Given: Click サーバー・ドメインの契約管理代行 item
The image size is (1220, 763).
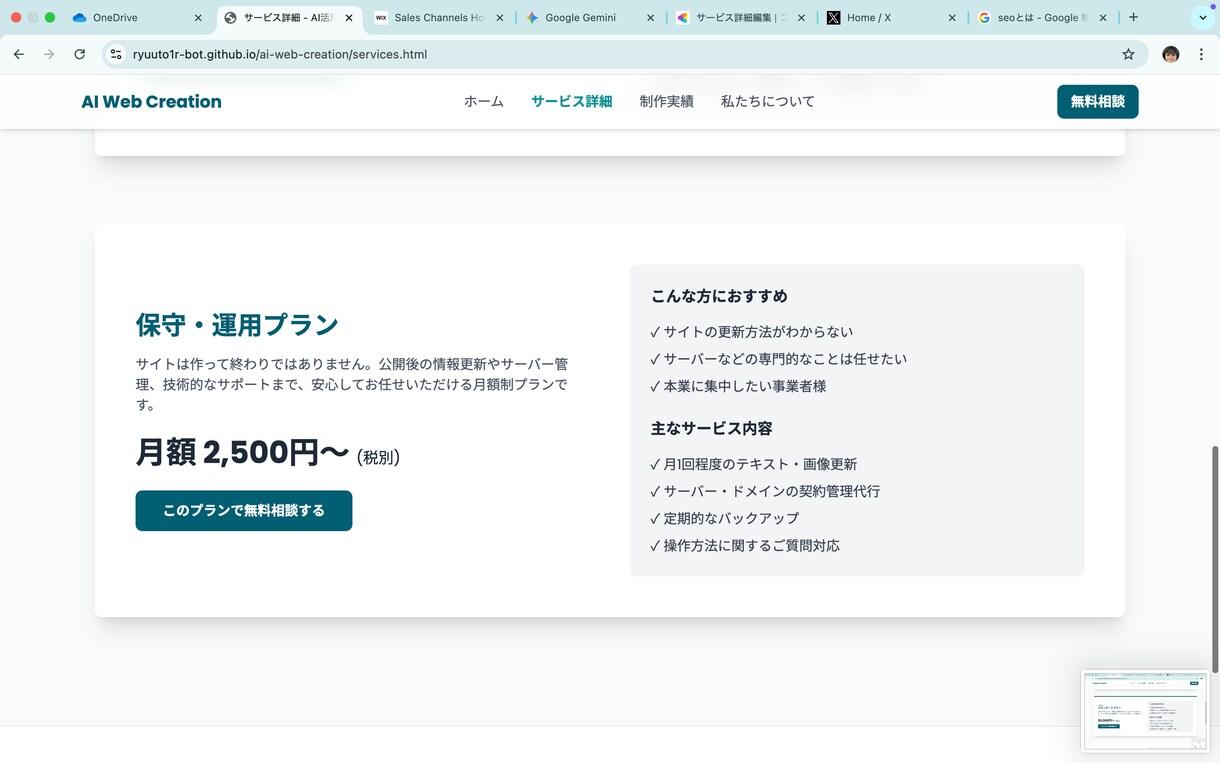Looking at the screenshot, I should tap(765, 491).
